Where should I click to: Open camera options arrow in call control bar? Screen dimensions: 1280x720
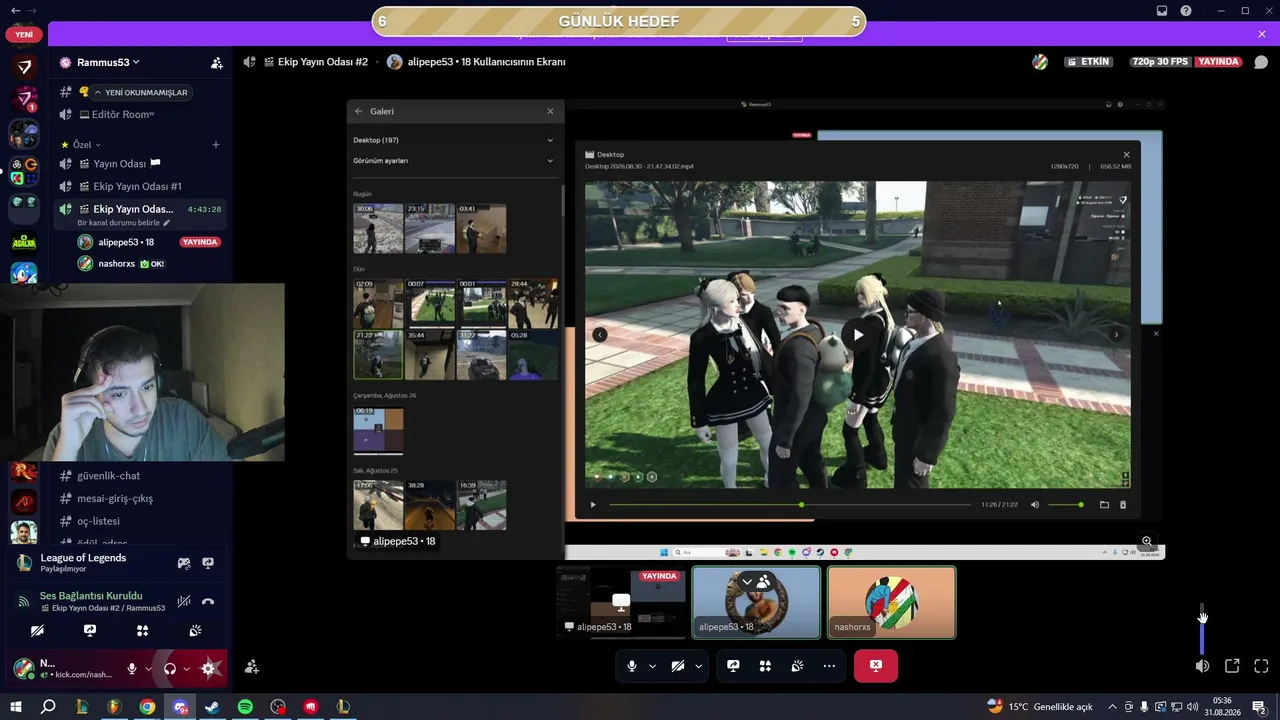698,666
